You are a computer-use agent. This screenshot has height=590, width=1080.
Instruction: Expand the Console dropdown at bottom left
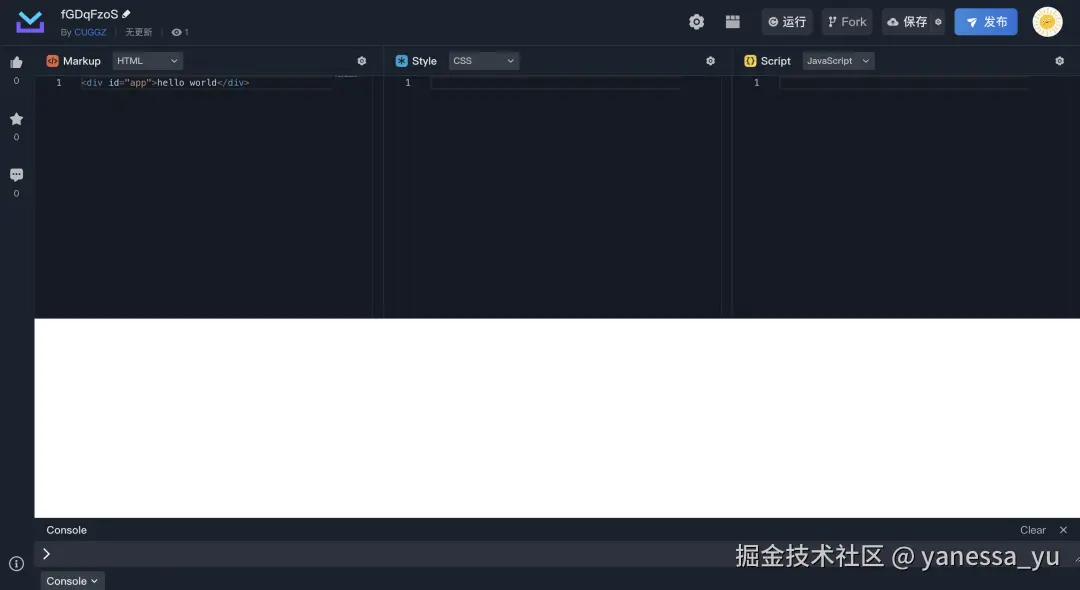(x=71, y=580)
